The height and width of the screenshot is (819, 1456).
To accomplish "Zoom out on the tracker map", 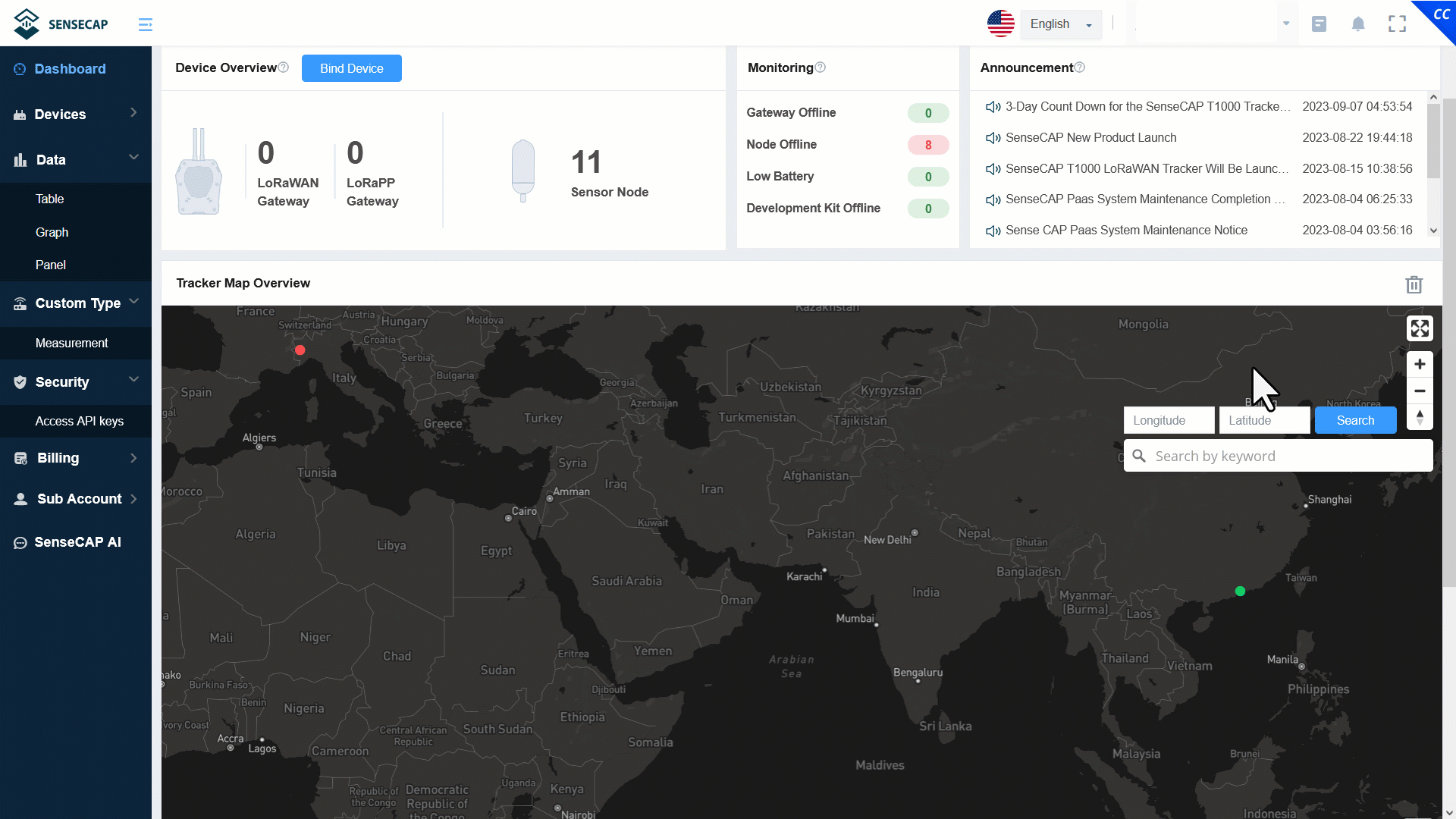I will tap(1420, 391).
